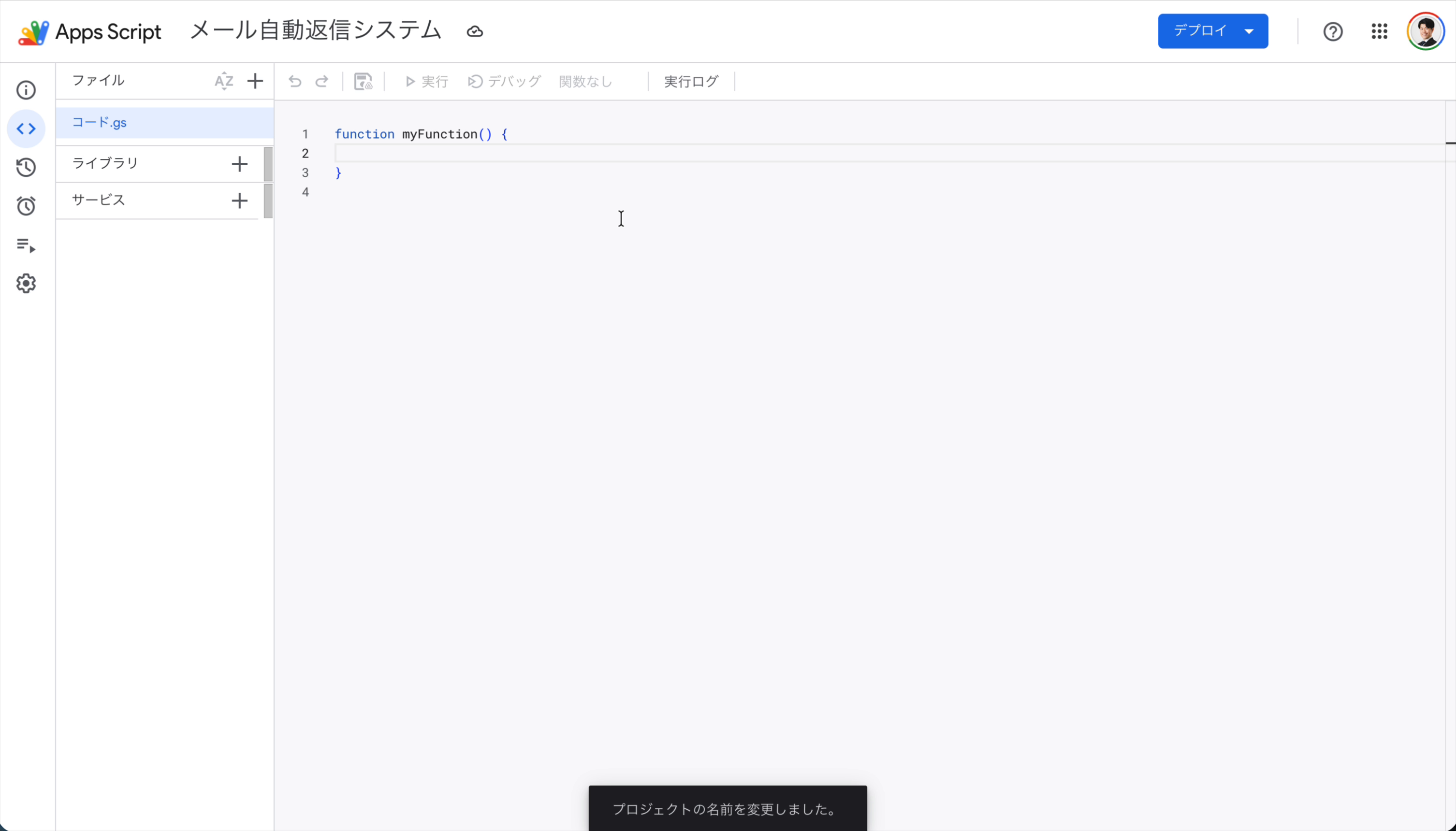This screenshot has width=1456, height=831.
Task: Run the script with 実行
Action: [424, 82]
